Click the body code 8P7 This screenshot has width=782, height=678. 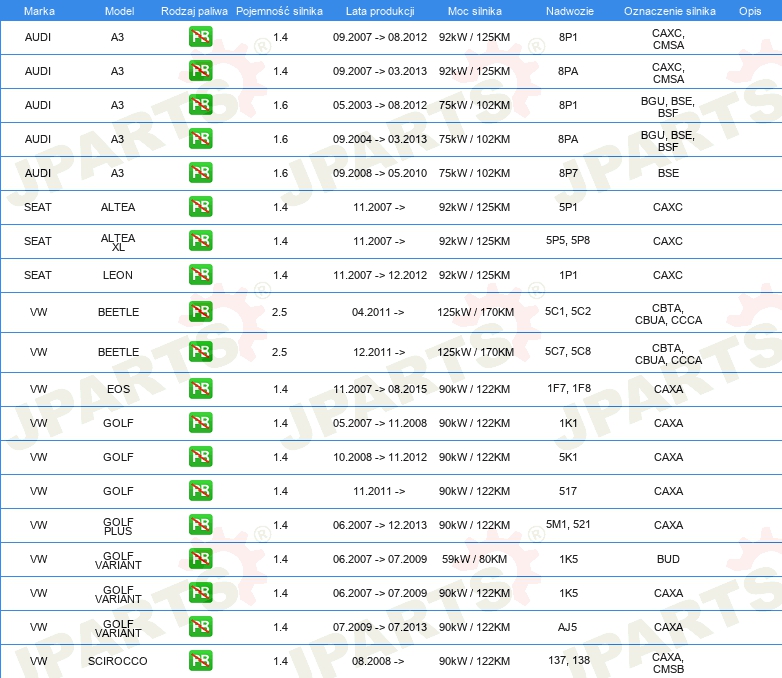568,173
